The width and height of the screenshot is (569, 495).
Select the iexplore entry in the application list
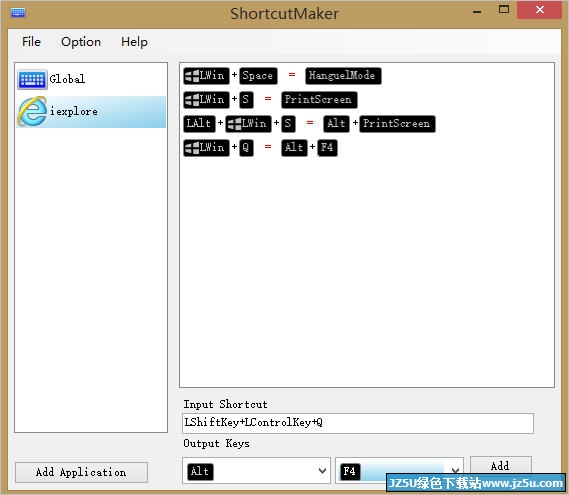click(x=91, y=112)
